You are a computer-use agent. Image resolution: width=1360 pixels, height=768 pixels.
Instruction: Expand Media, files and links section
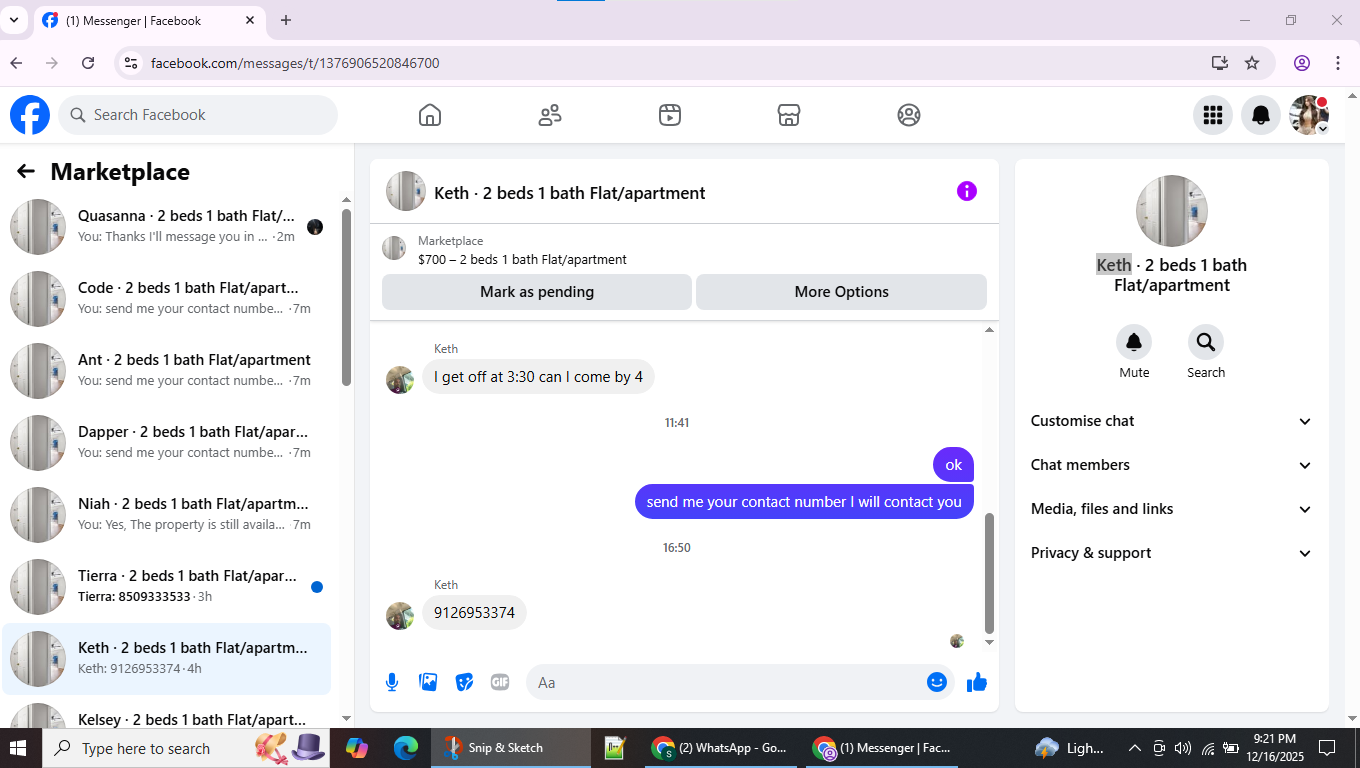click(1171, 509)
